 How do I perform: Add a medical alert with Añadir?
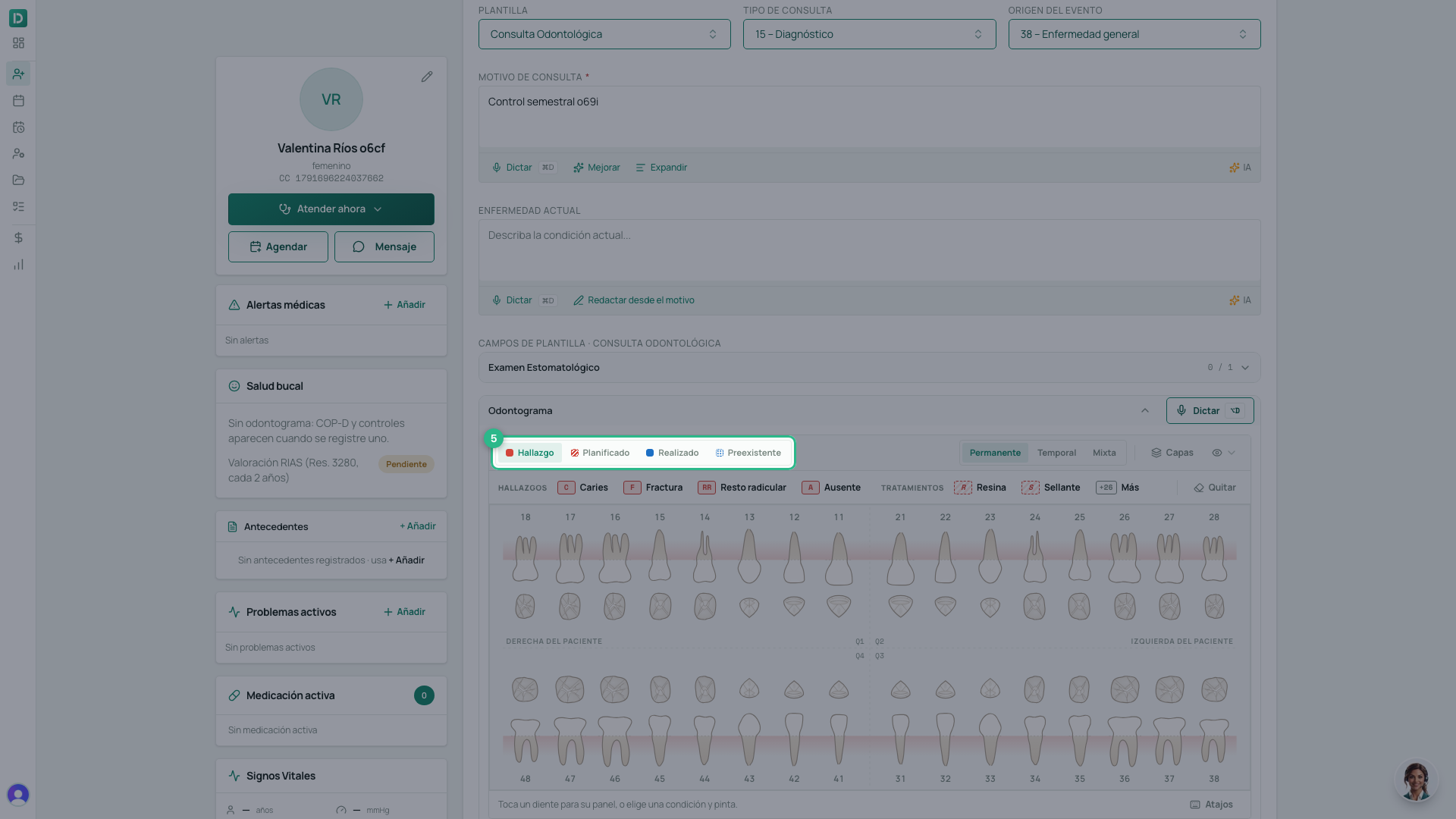(404, 305)
